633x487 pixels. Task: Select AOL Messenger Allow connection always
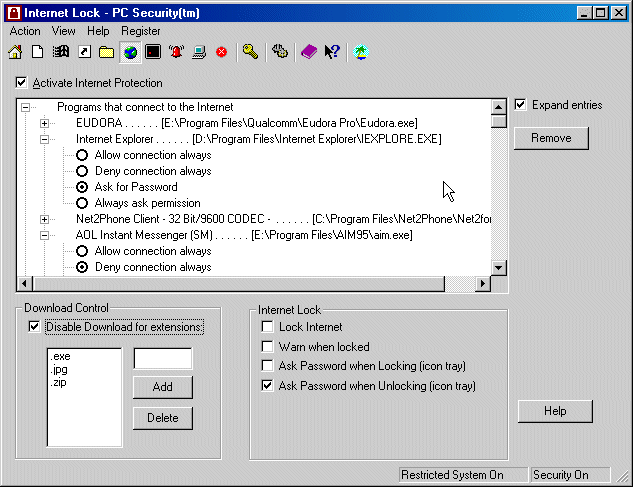[82, 251]
